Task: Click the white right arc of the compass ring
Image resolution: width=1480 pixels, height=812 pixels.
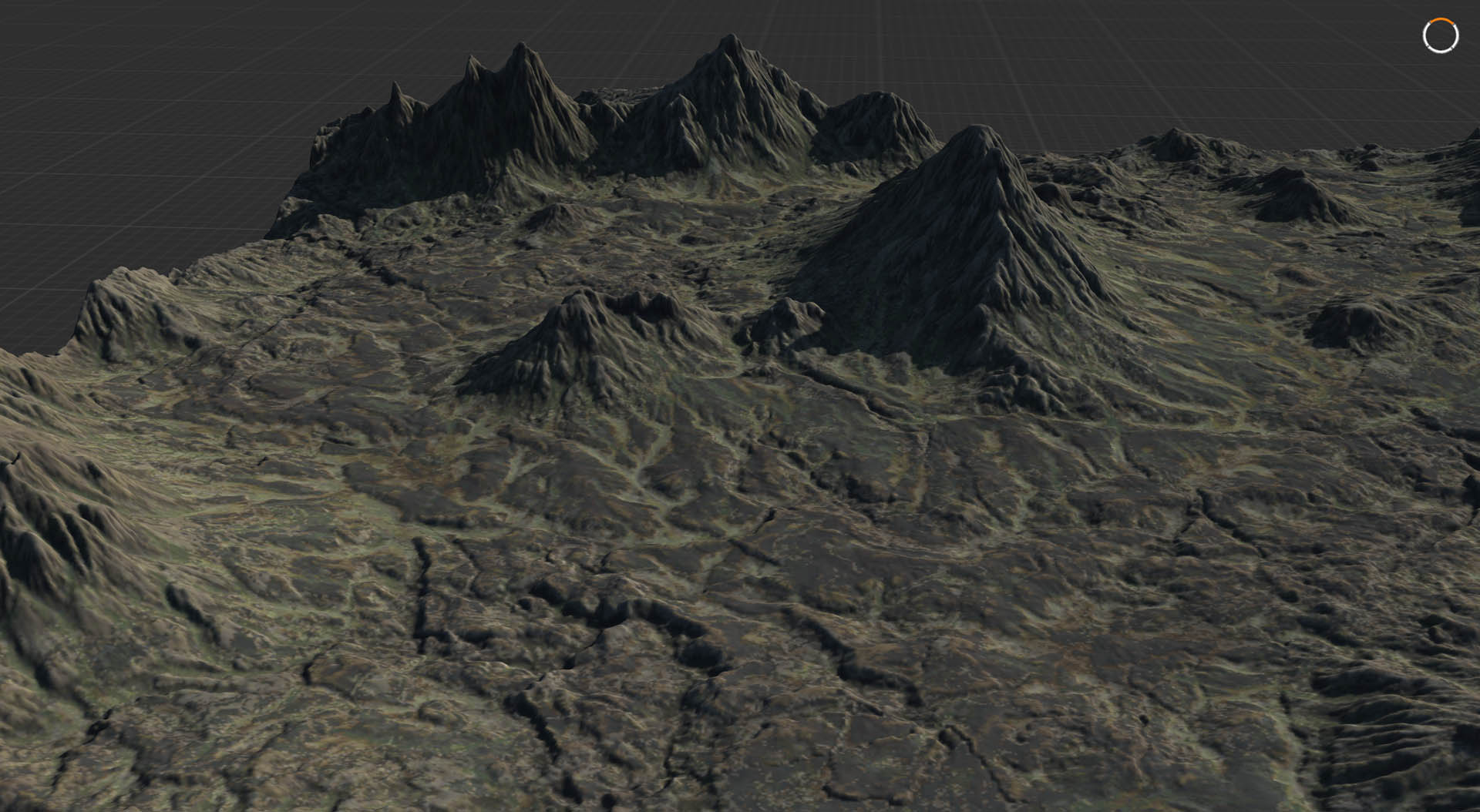Action: tap(1456, 36)
